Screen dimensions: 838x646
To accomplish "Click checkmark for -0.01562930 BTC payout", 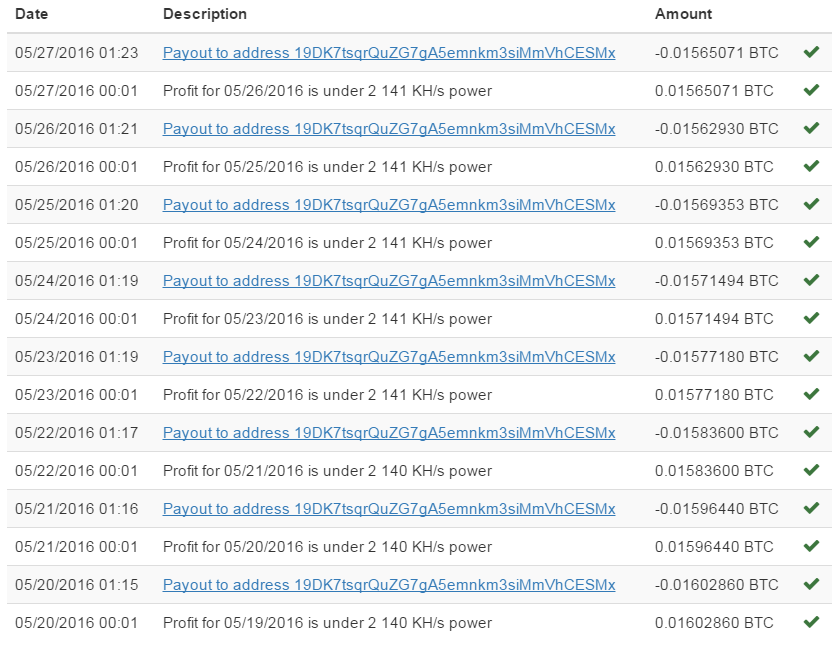I will pos(811,128).
